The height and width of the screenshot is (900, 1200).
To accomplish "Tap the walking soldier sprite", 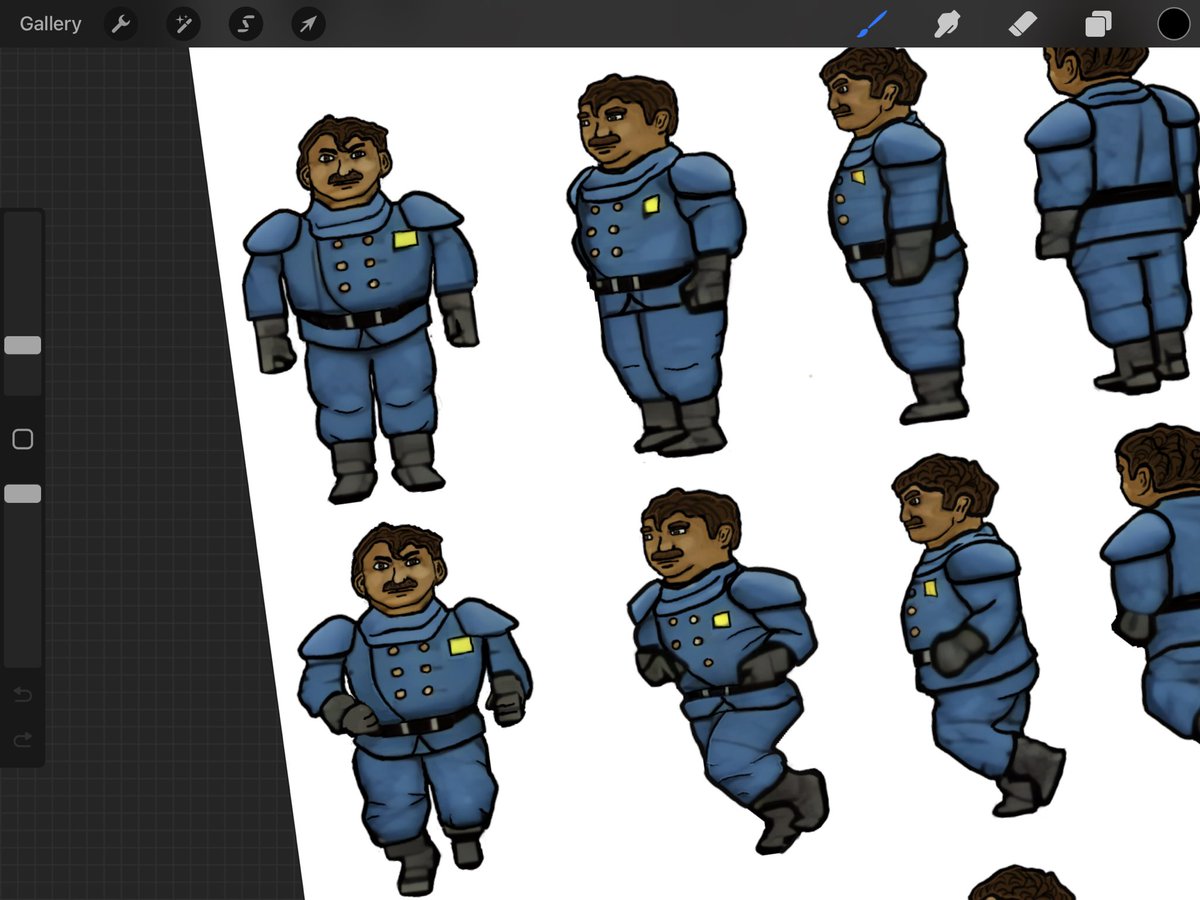I will click(400, 680).
